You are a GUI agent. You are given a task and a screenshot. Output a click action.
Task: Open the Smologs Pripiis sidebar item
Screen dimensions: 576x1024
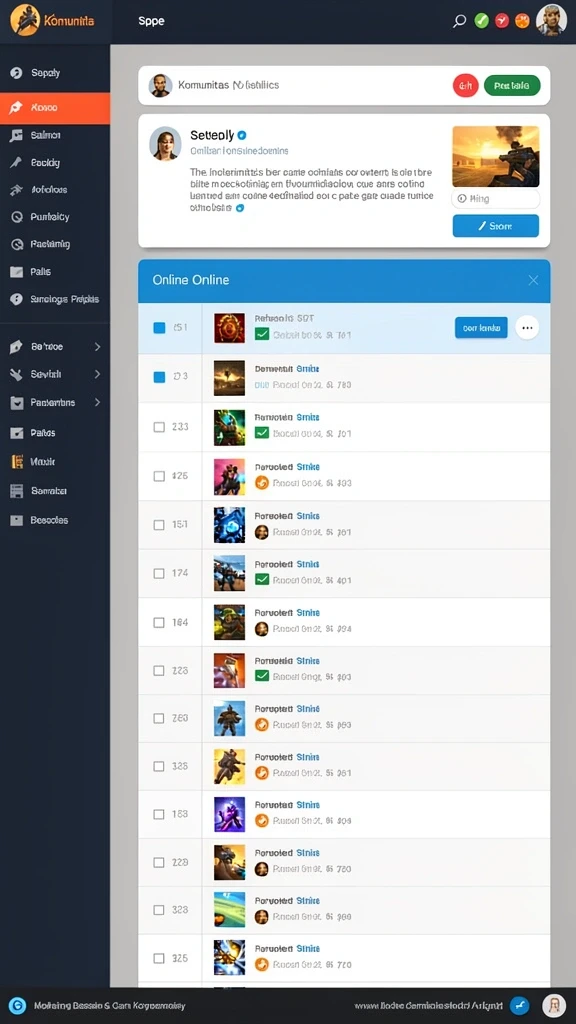pyautogui.click(x=55, y=299)
